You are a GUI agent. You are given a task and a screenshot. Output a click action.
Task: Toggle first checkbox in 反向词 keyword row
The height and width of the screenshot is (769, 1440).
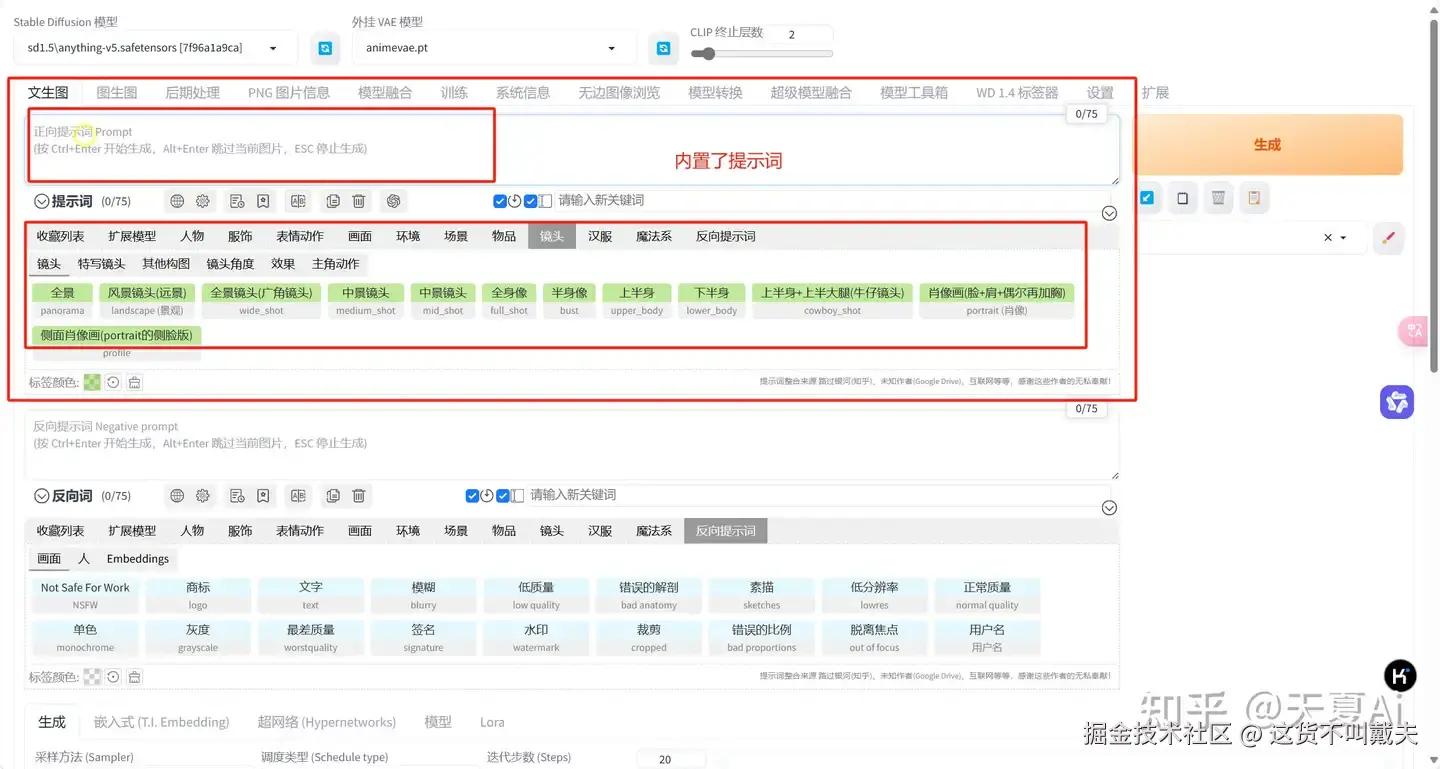472,495
